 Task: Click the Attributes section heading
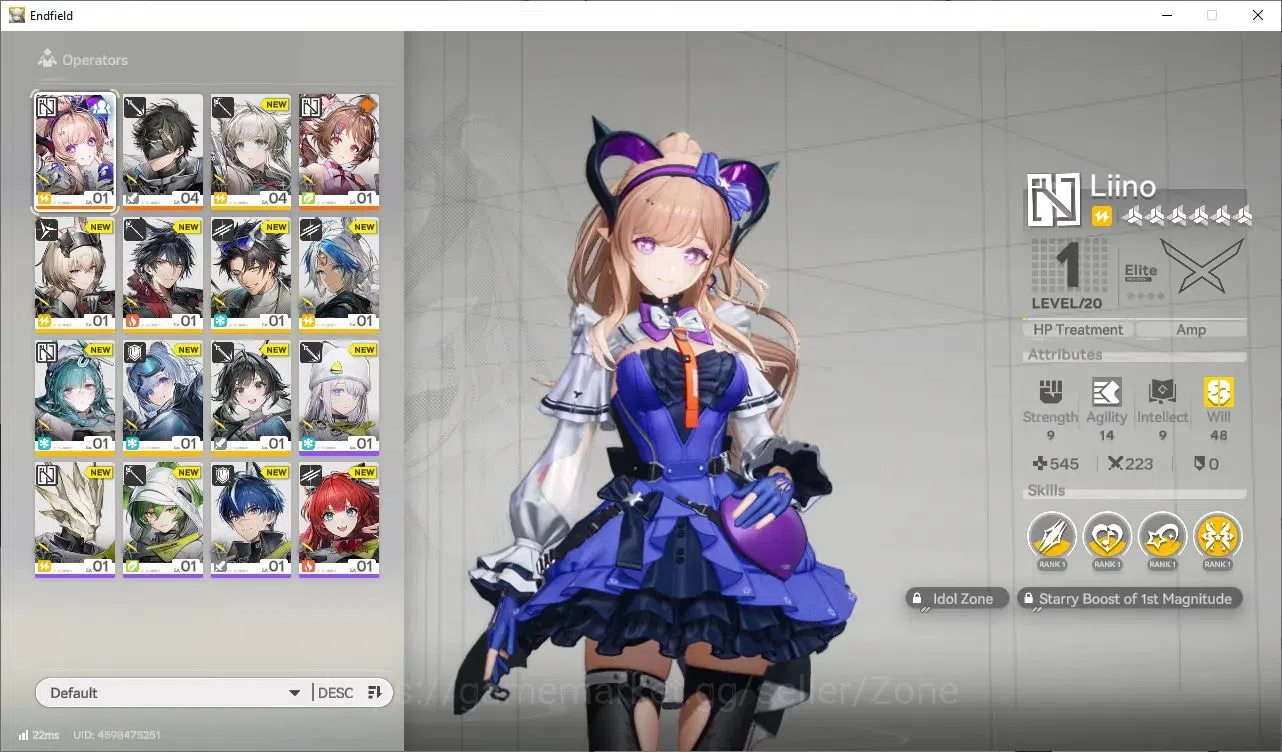pos(1064,355)
